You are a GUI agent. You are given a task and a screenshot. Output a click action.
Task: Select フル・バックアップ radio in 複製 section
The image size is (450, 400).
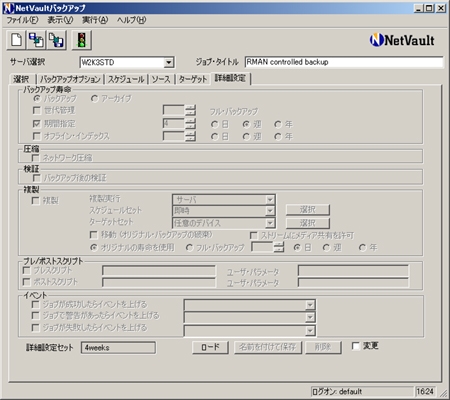189,248
